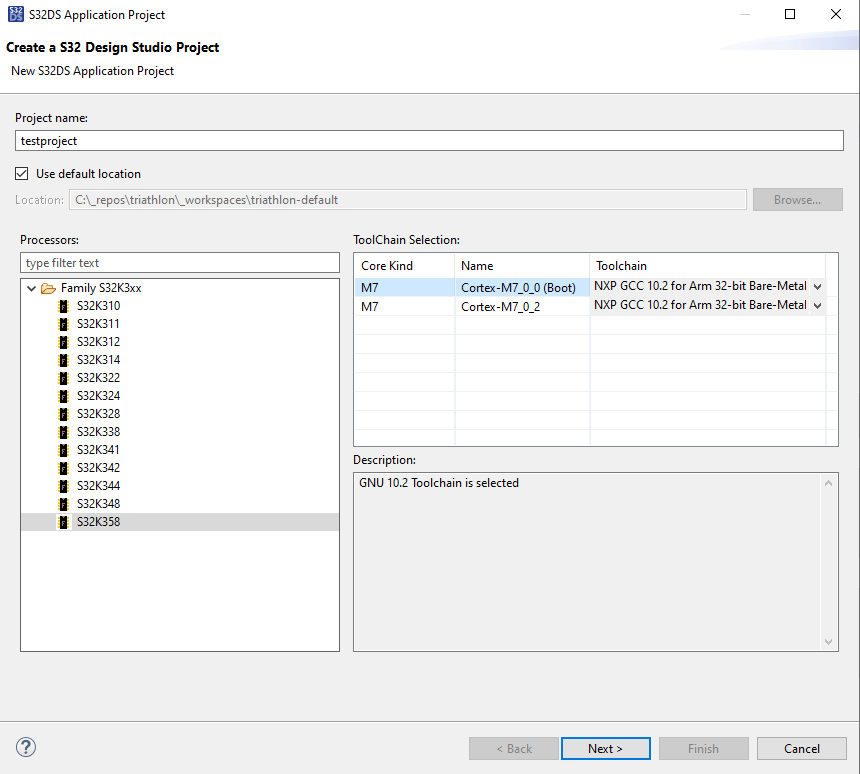Collapse the Family S32K3xx tree node

(x=31, y=287)
